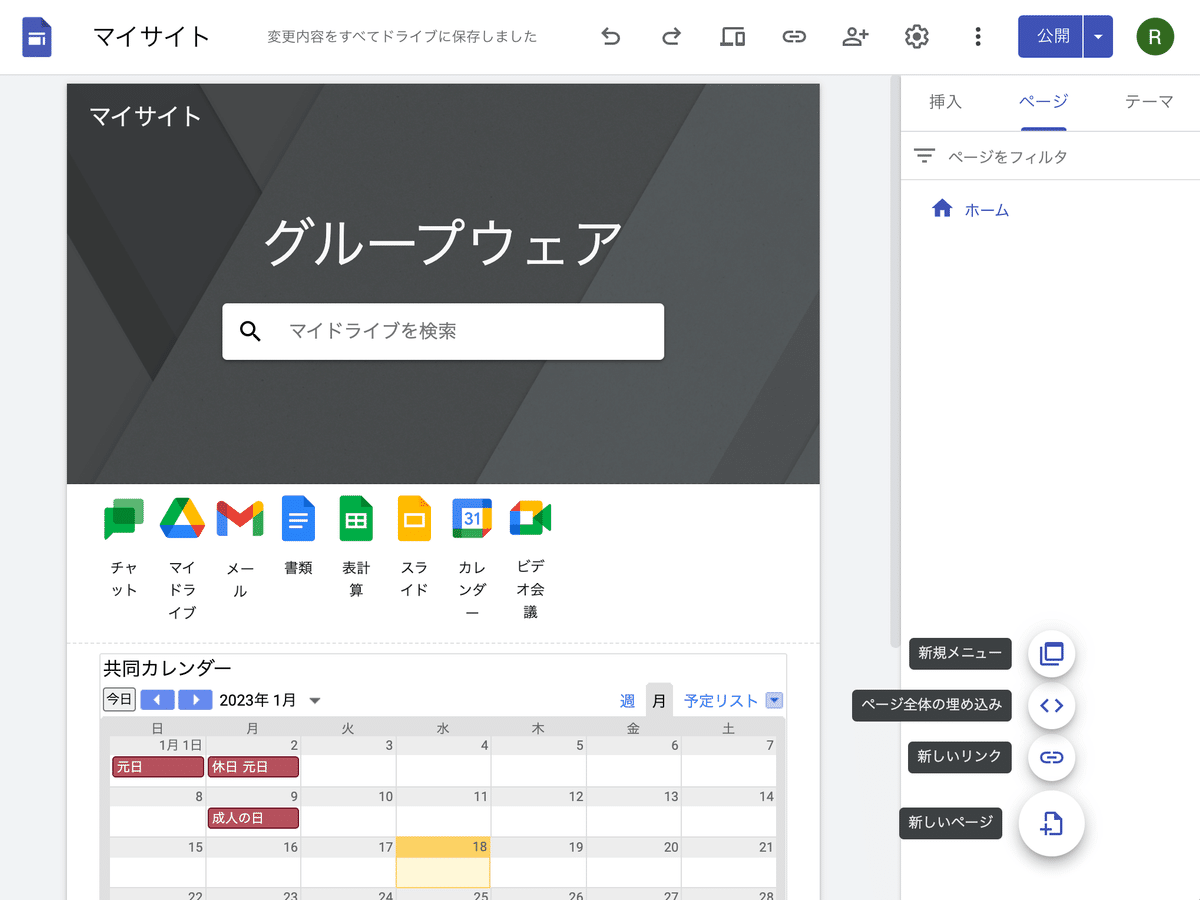This screenshot has width=1200, height=900.
Task: Click the page filter icon
Action: coord(925,156)
